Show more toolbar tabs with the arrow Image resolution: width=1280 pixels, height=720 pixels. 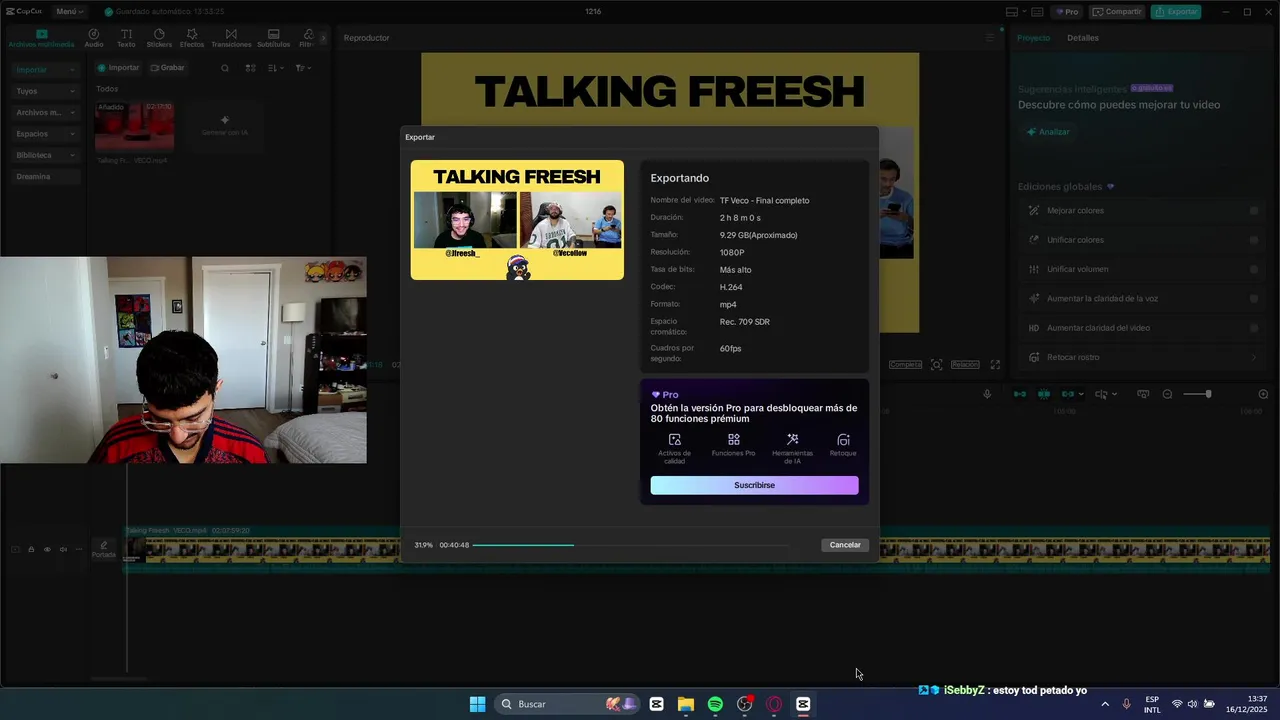point(323,38)
